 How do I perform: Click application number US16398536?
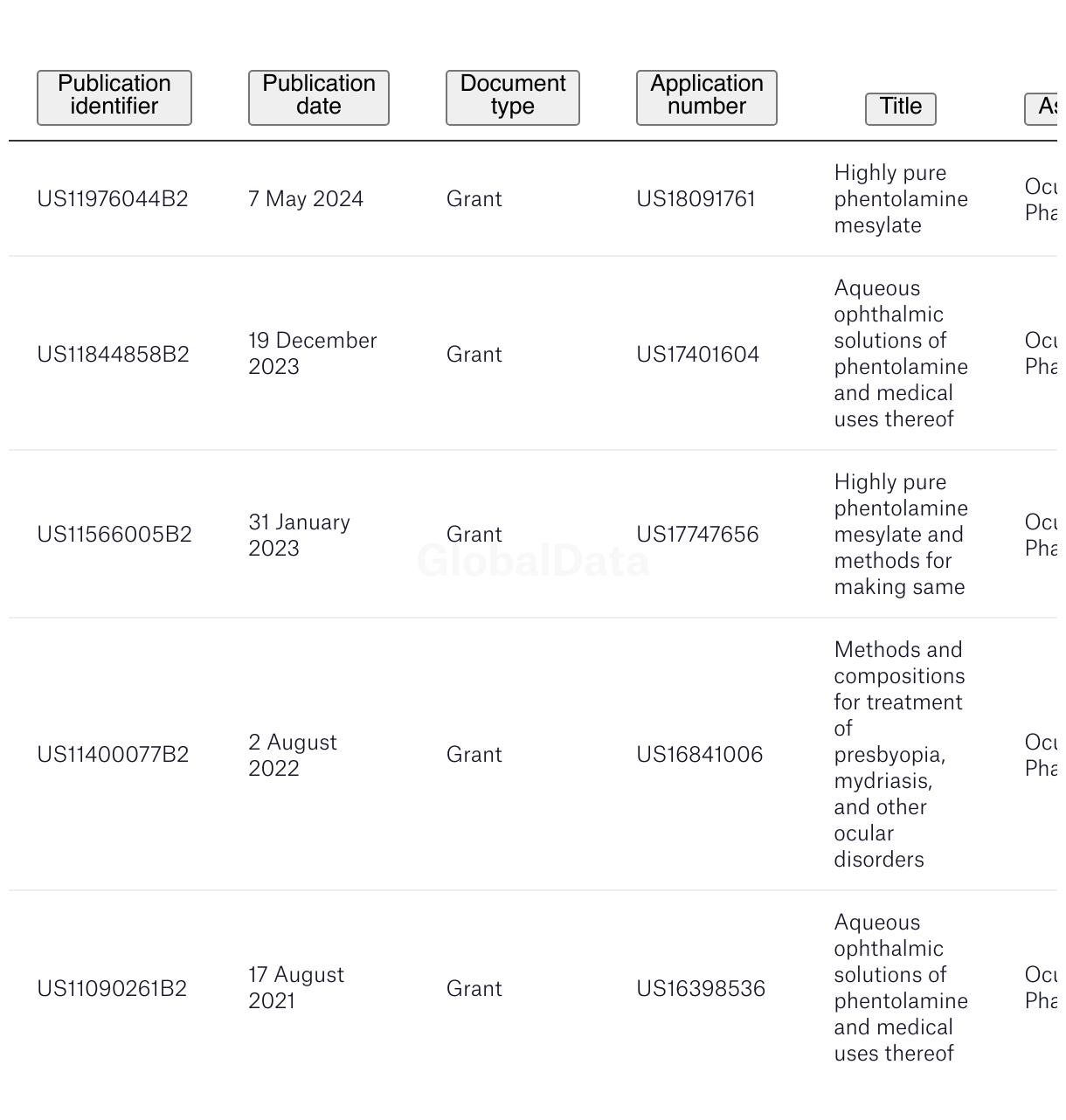[701, 989]
